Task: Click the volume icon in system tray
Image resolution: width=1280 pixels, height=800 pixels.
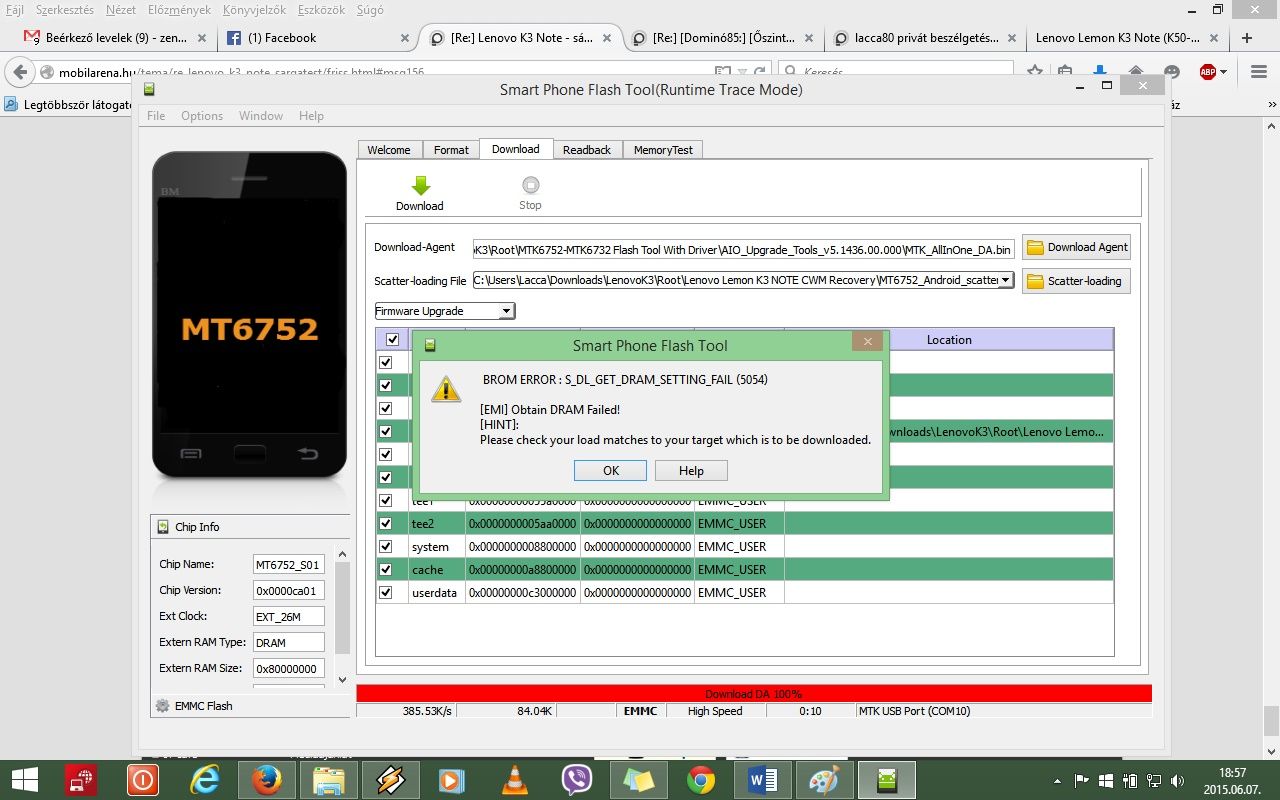Action: pyautogui.click(x=1177, y=780)
